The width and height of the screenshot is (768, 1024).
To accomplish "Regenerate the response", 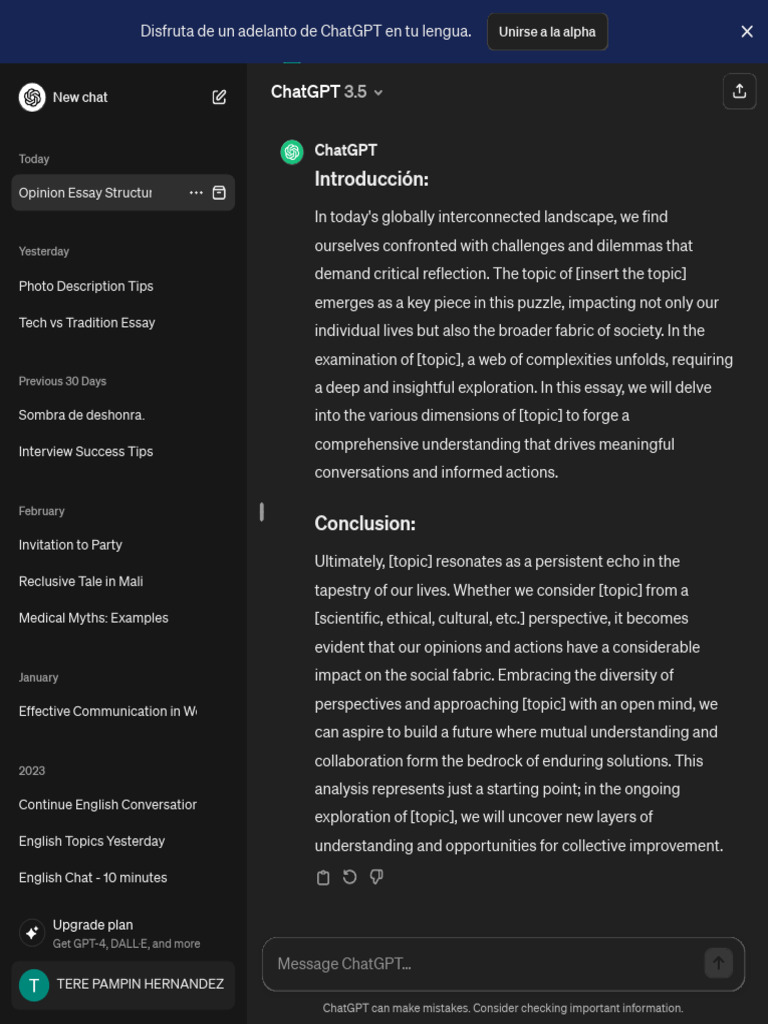I will click(x=350, y=877).
